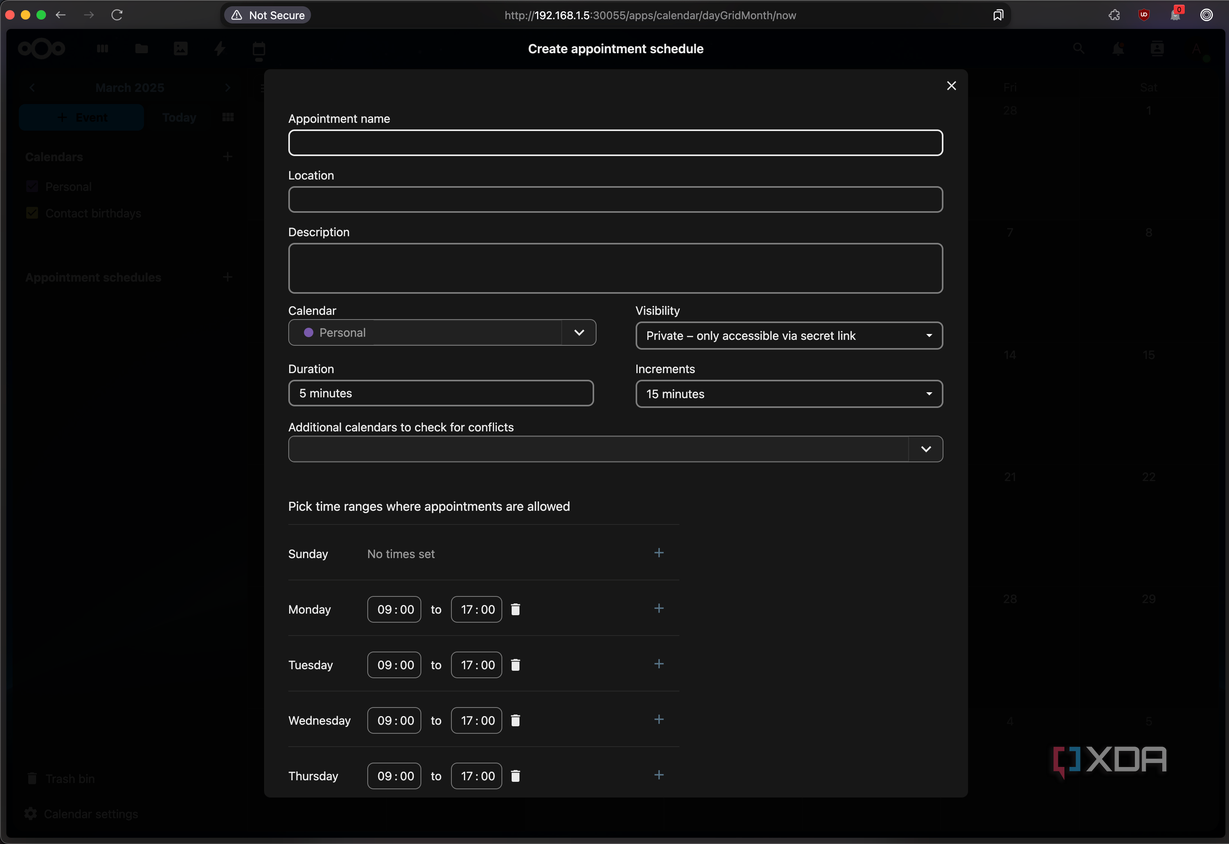The height and width of the screenshot is (844, 1229).
Task: Reload the page with browser refresh
Action: (x=117, y=15)
